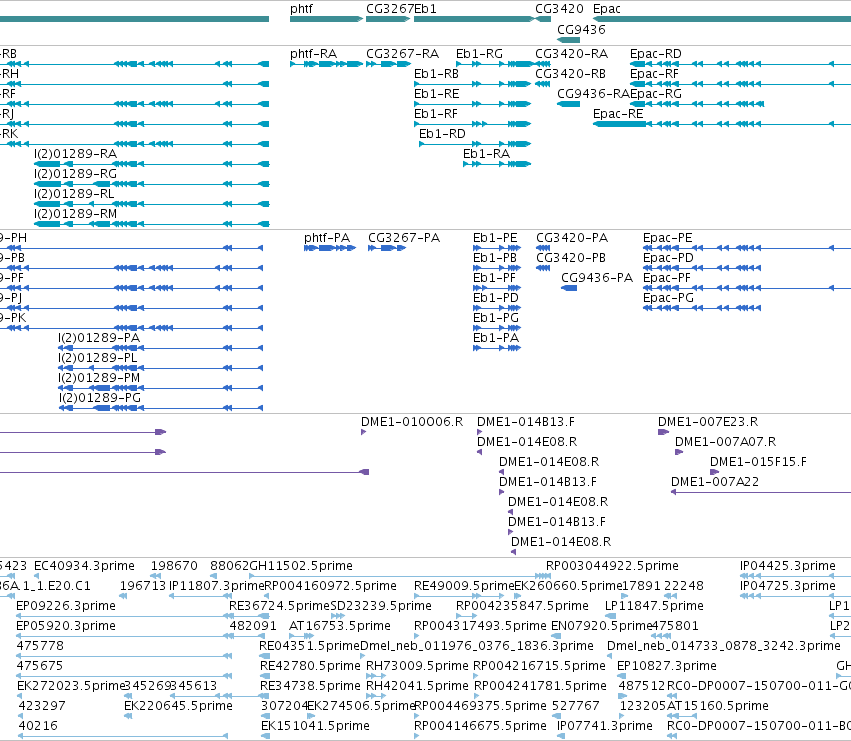851x741 pixels.
Task: Select feature DME1-007A07.R
Action: click(725, 442)
